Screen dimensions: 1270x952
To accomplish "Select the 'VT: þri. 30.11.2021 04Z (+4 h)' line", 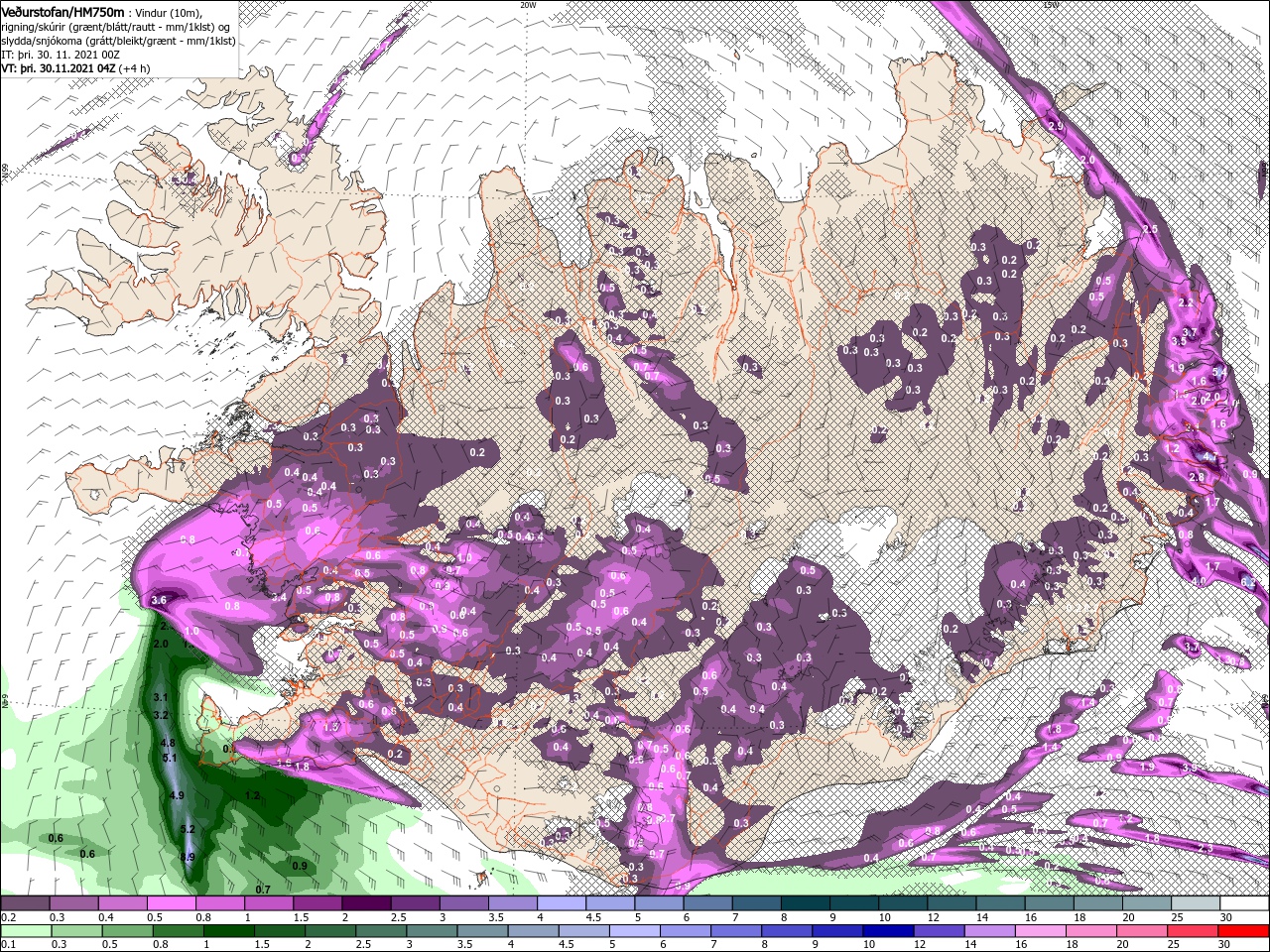I will point(76,68).
